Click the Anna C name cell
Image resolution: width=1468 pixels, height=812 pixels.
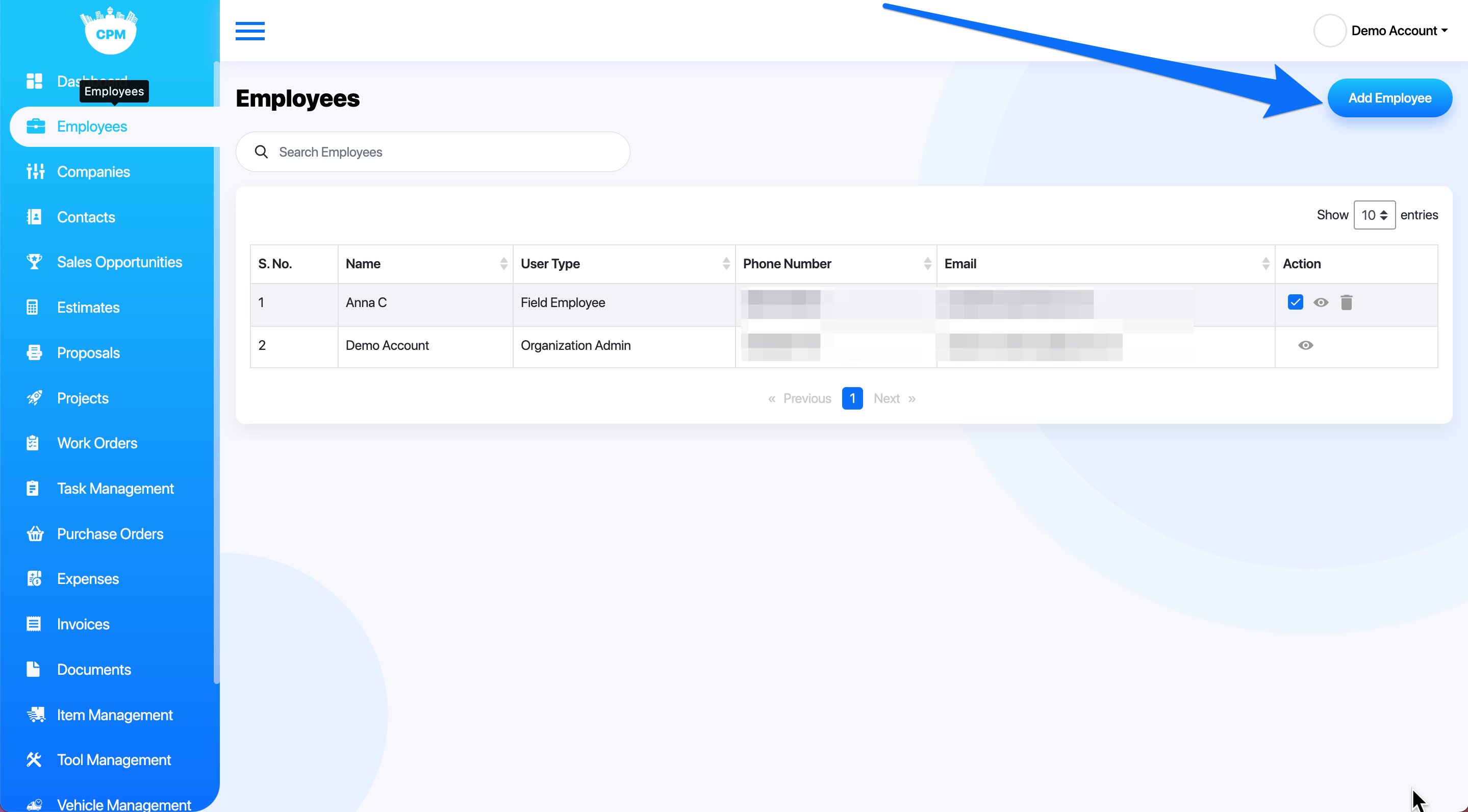(425, 305)
